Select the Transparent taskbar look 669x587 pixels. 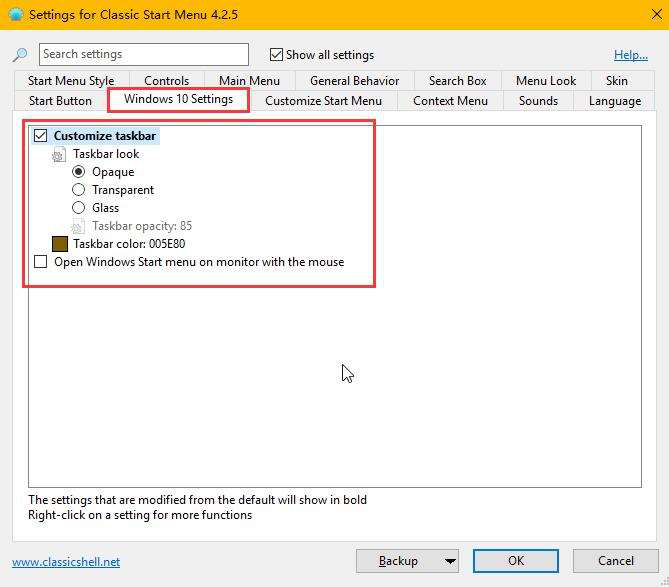pyautogui.click(x=79, y=189)
